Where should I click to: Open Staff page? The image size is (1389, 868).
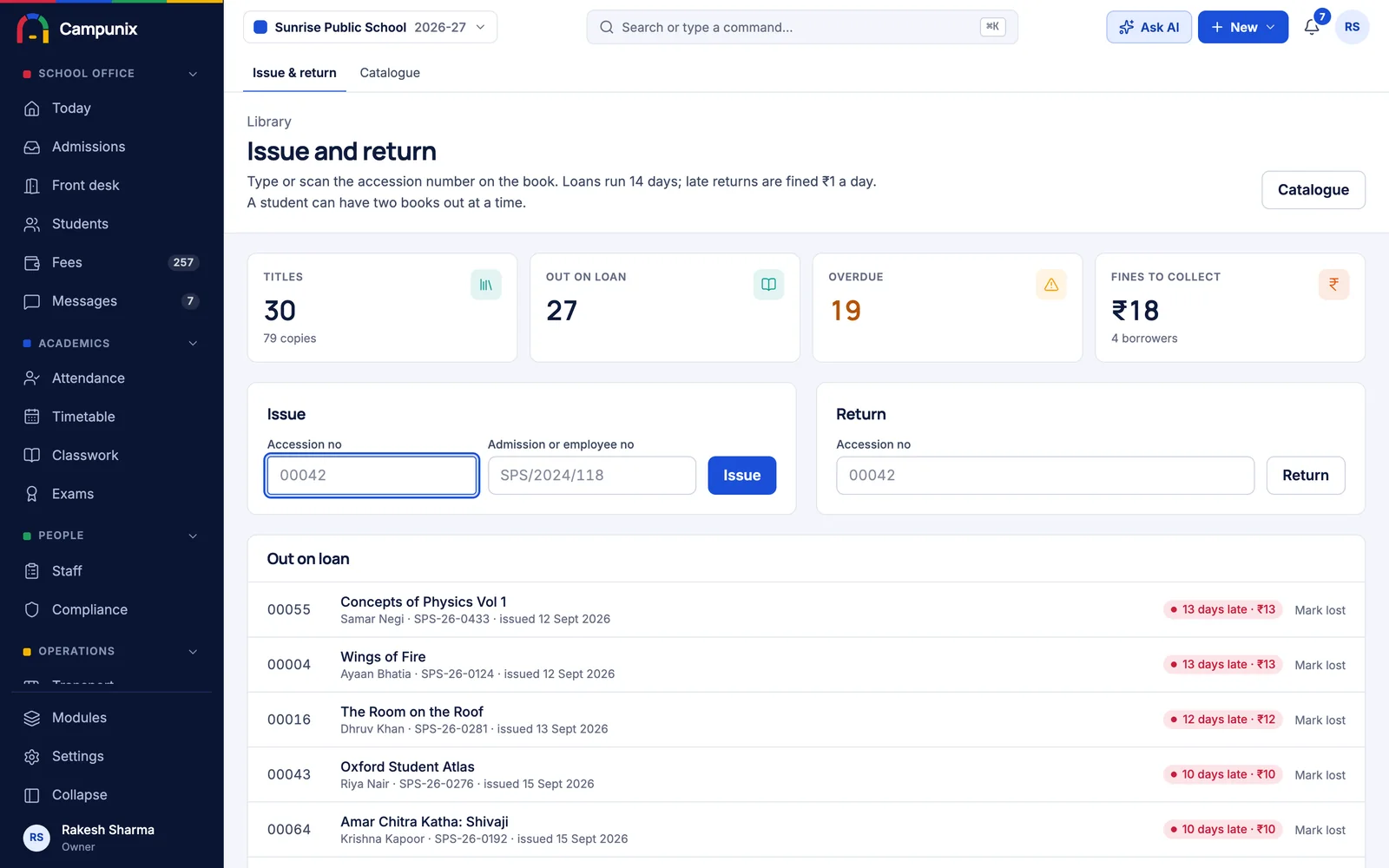click(111, 571)
